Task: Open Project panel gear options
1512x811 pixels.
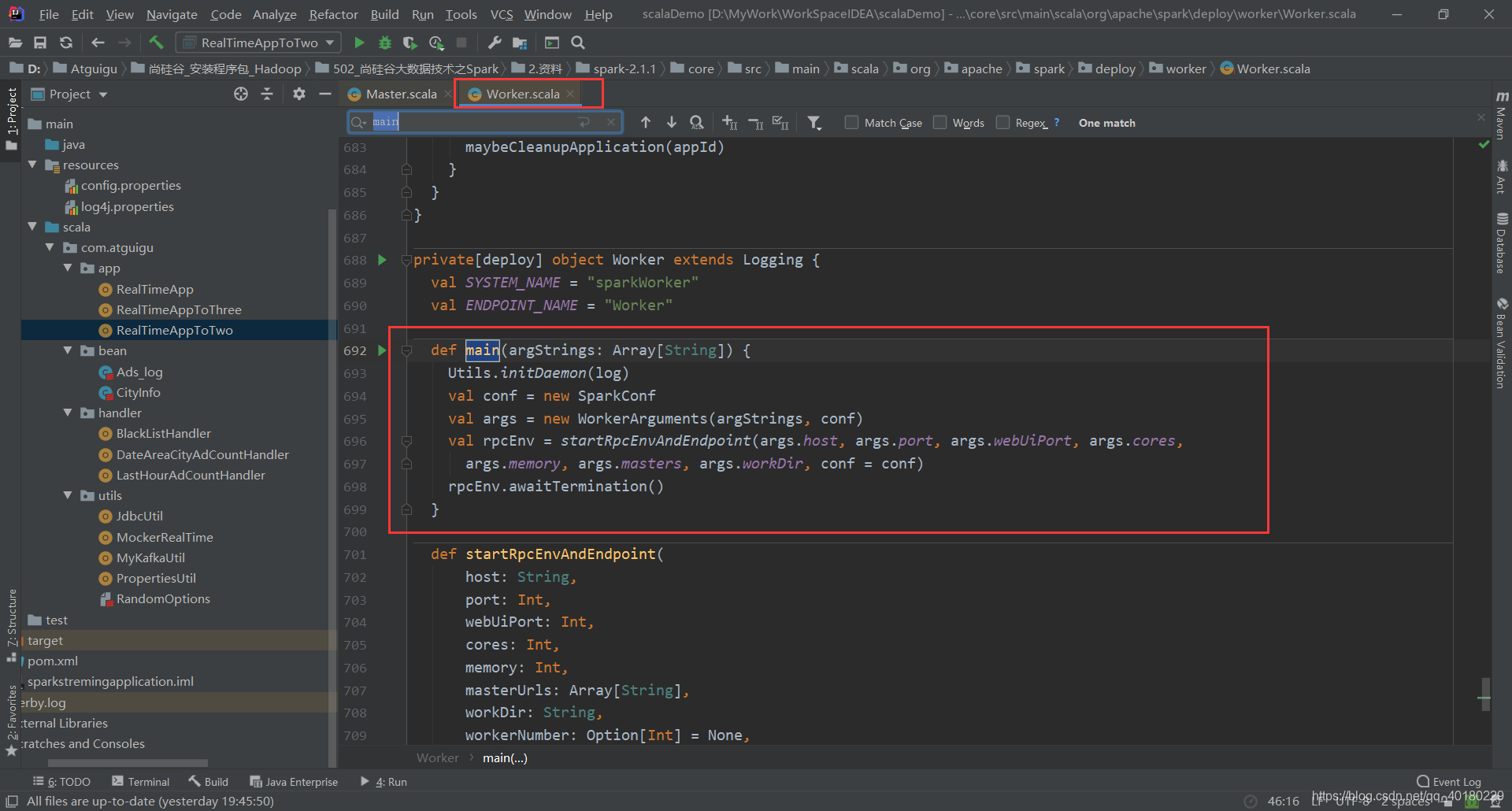Action: pos(299,94)
